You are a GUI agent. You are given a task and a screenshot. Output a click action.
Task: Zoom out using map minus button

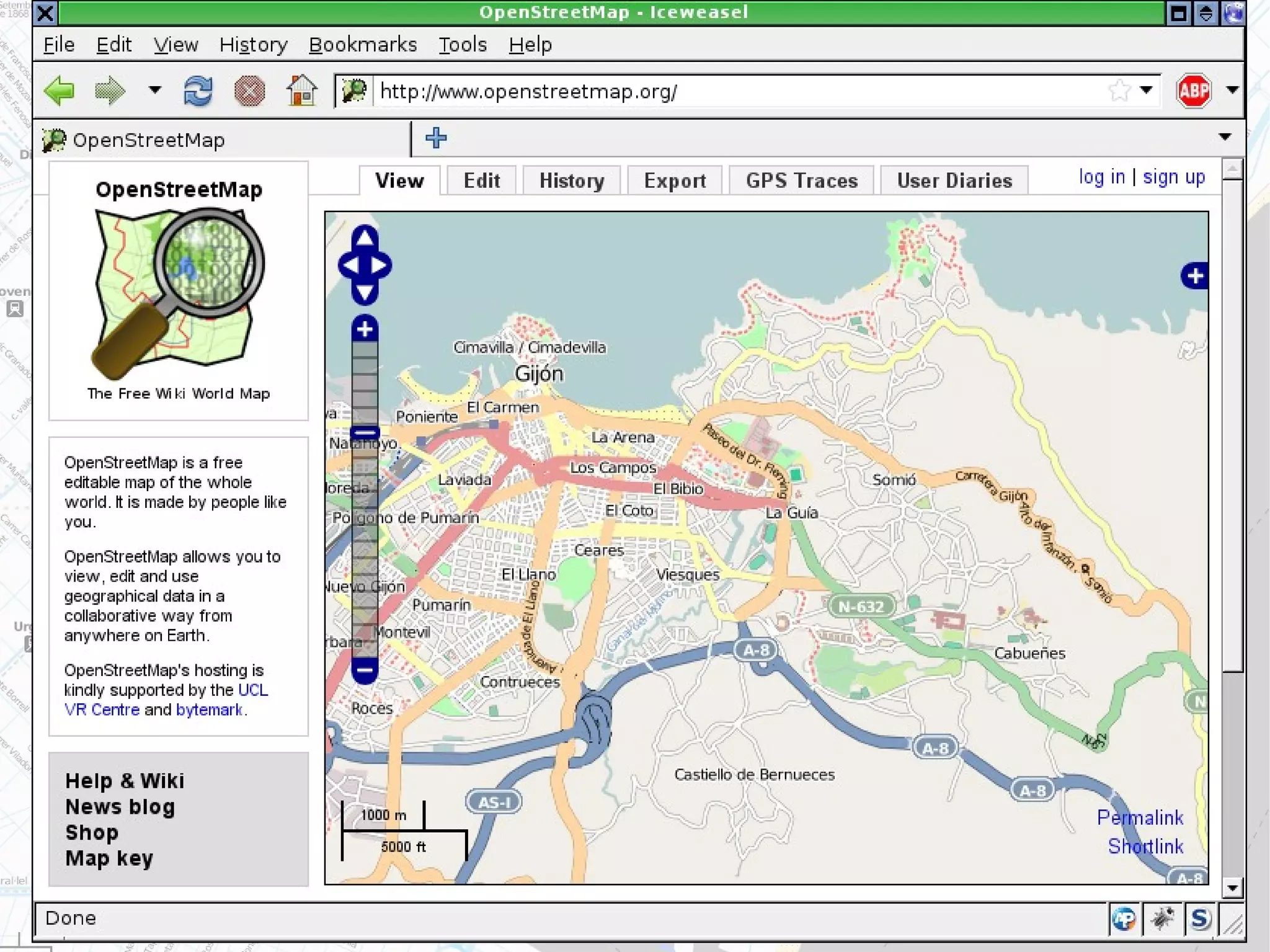365,670
